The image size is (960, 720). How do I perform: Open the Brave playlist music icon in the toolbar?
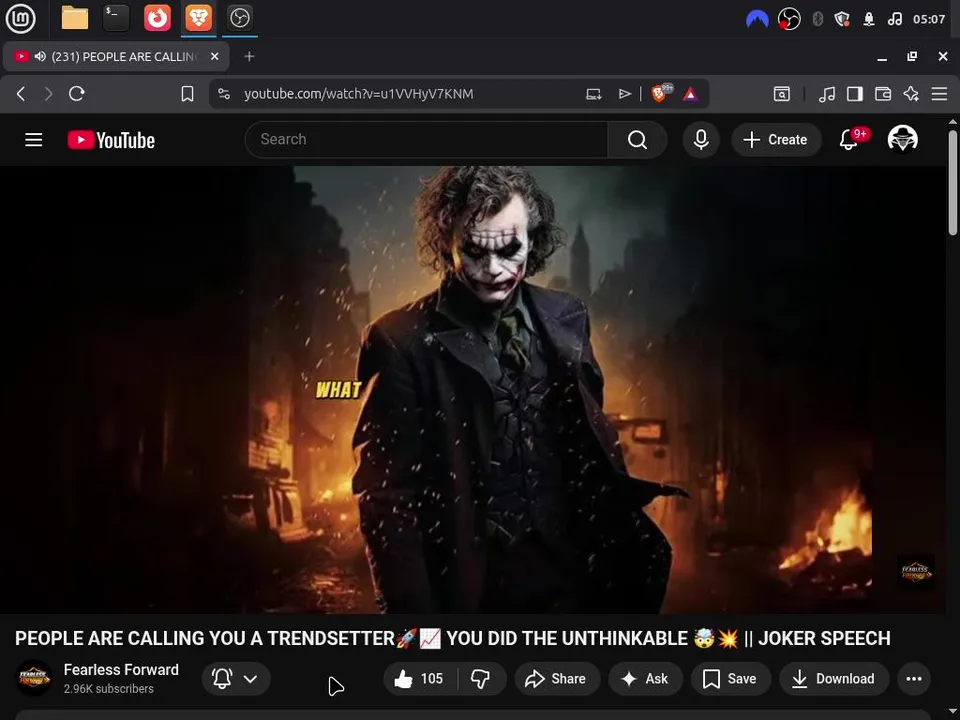coord(827,94)
